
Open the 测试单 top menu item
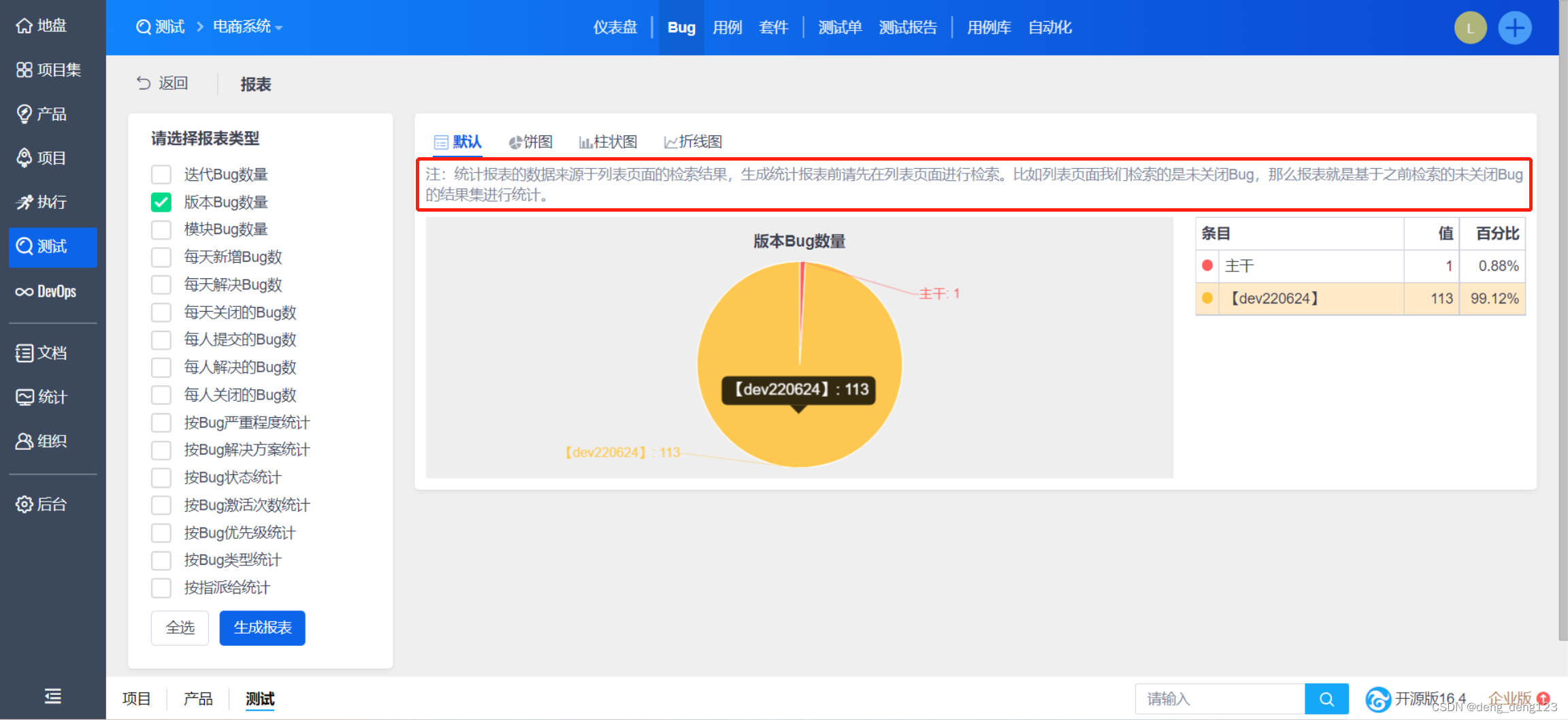click(840, 27)
